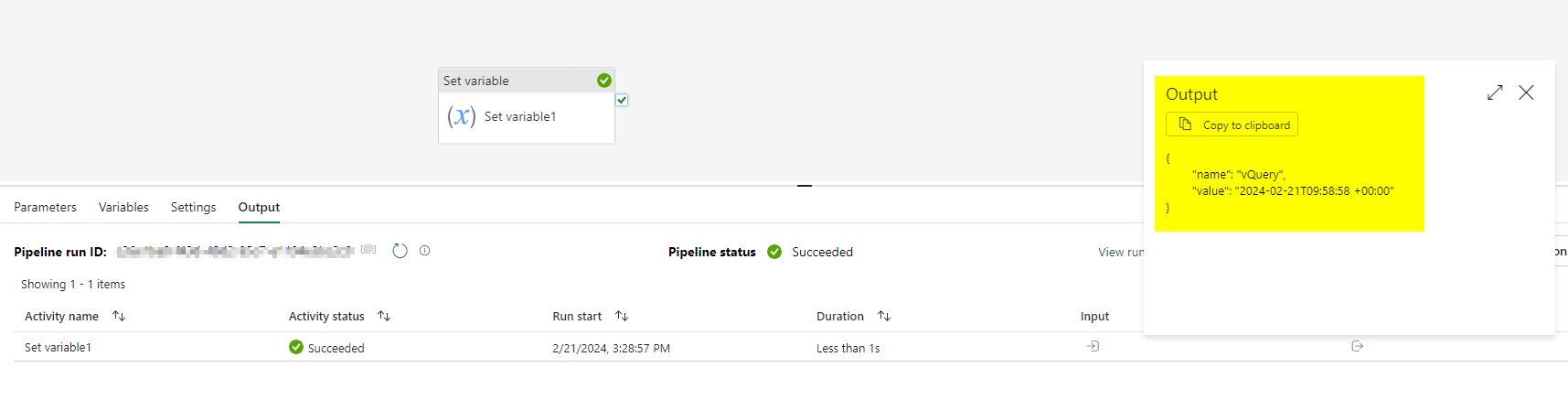Click the Succeeded status icon in Set variable1 row

tap(296, 347)
